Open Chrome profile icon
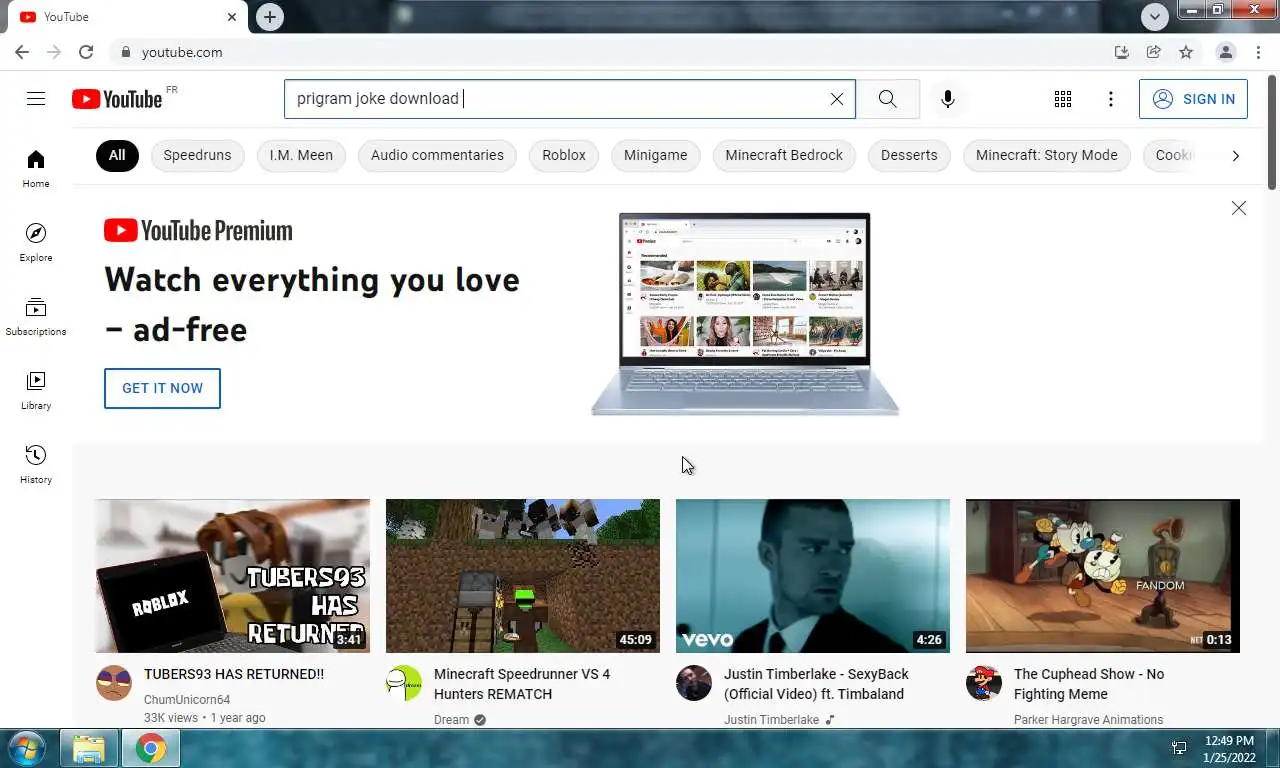1280x768 pixels. (1225, 52)
